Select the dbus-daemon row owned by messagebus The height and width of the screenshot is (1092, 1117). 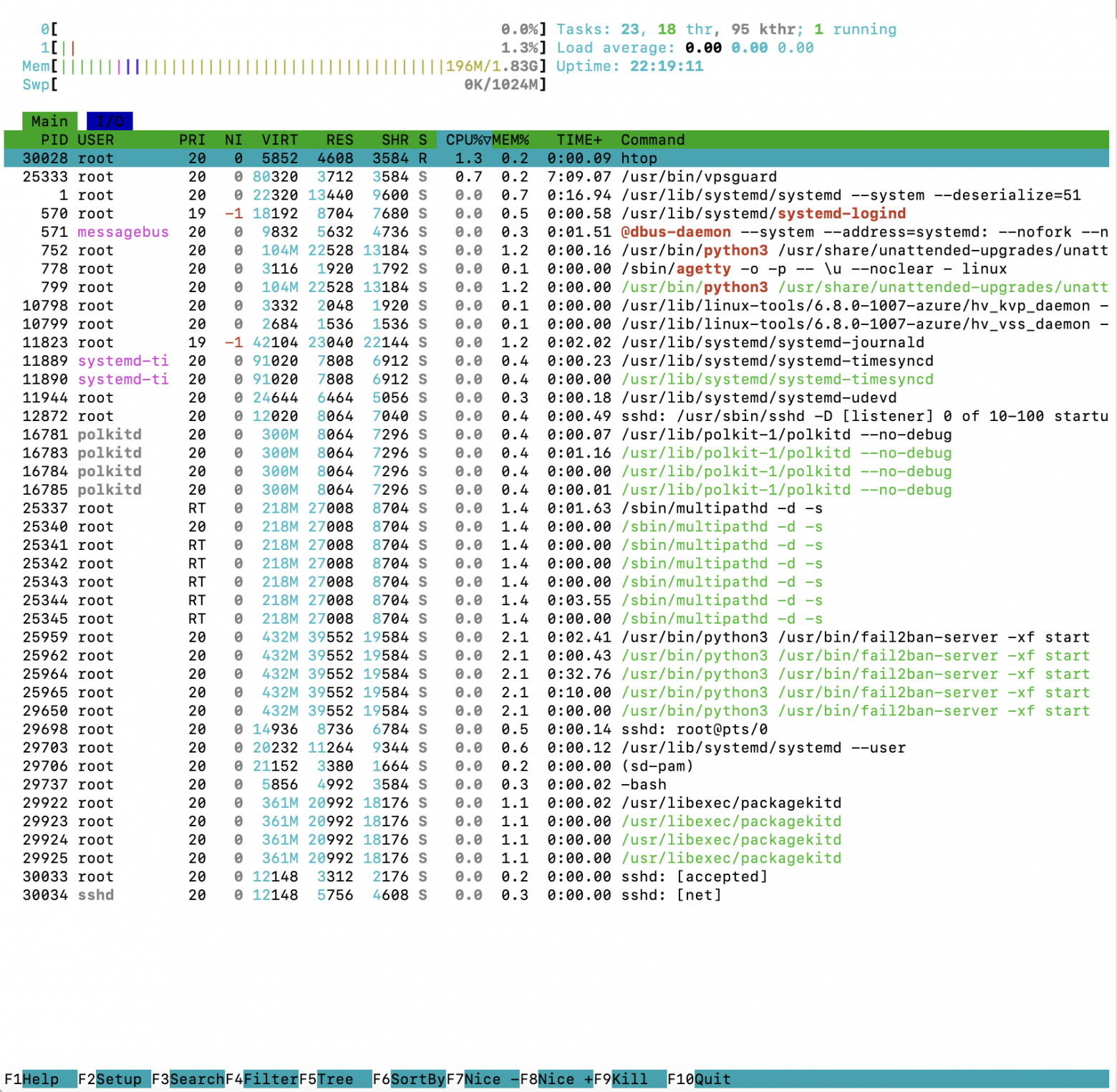click(556, 232)
